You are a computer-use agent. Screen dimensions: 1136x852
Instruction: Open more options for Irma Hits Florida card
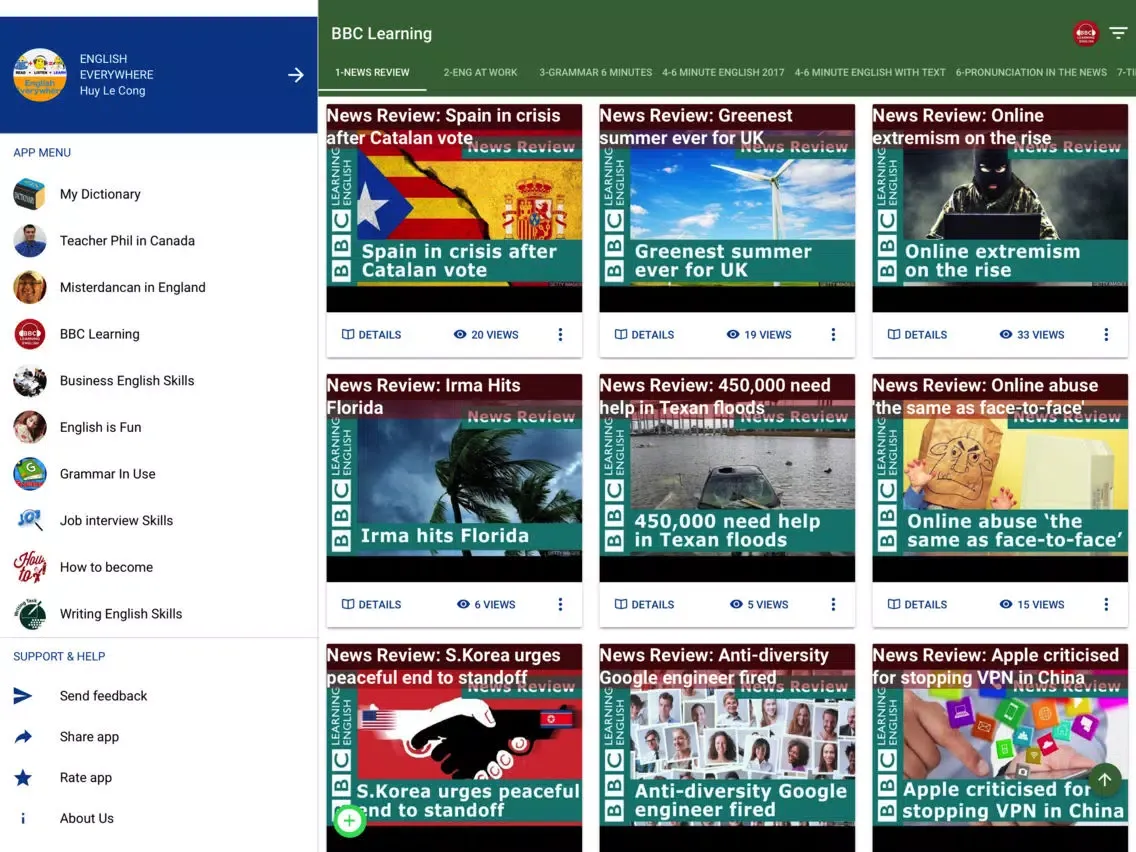click(x=560, y=604)
